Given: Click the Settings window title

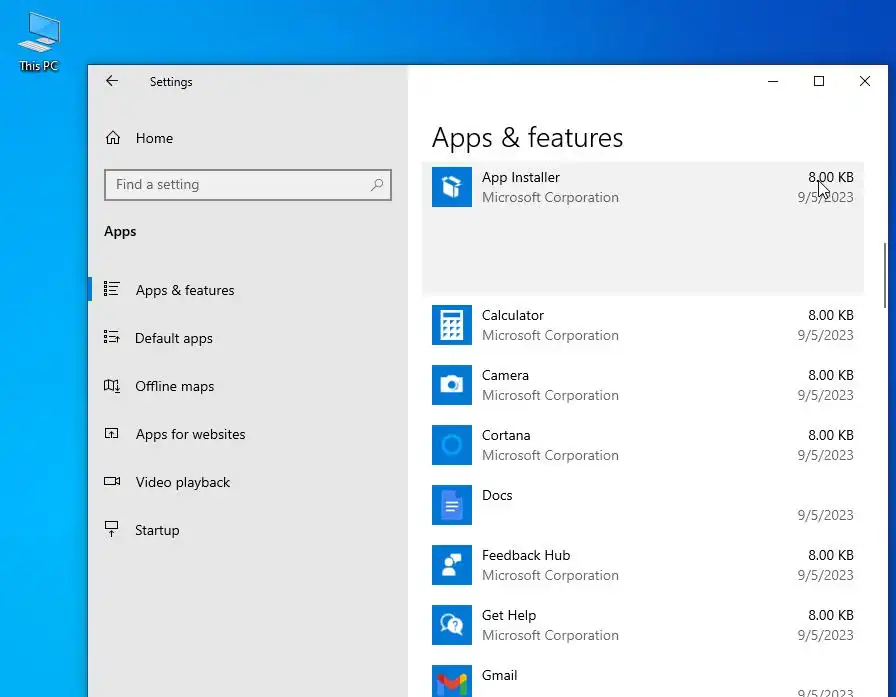Looking at the screenshot, I should (x=171, y=82).
